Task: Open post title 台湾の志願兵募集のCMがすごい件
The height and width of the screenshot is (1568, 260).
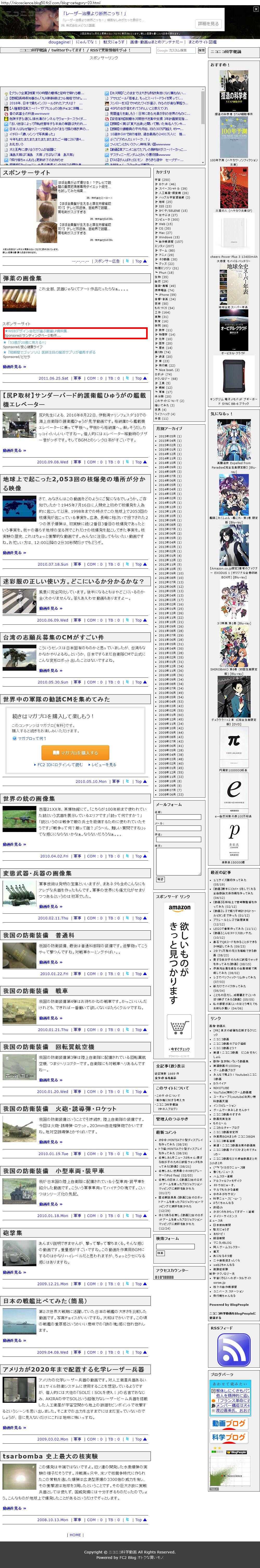Action: click(53, 637)
